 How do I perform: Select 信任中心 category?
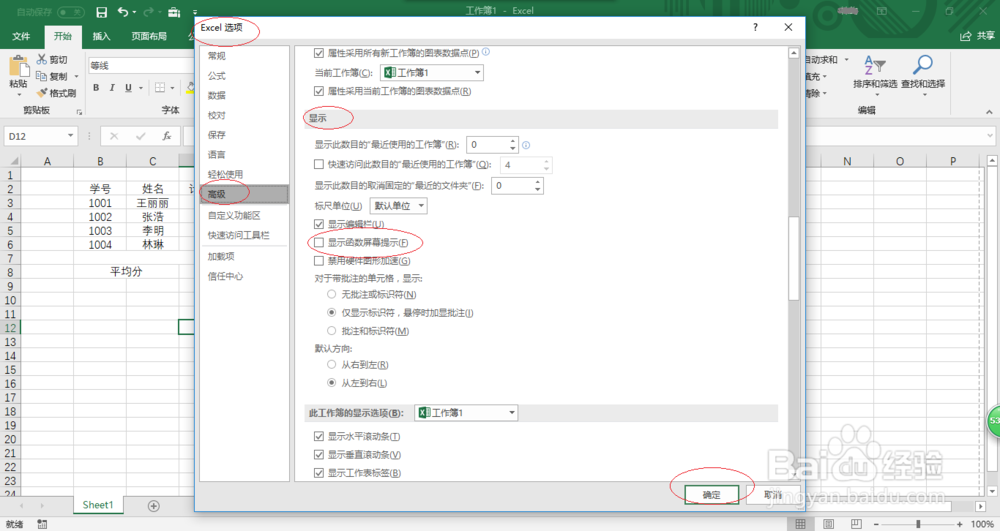point(244,276)
